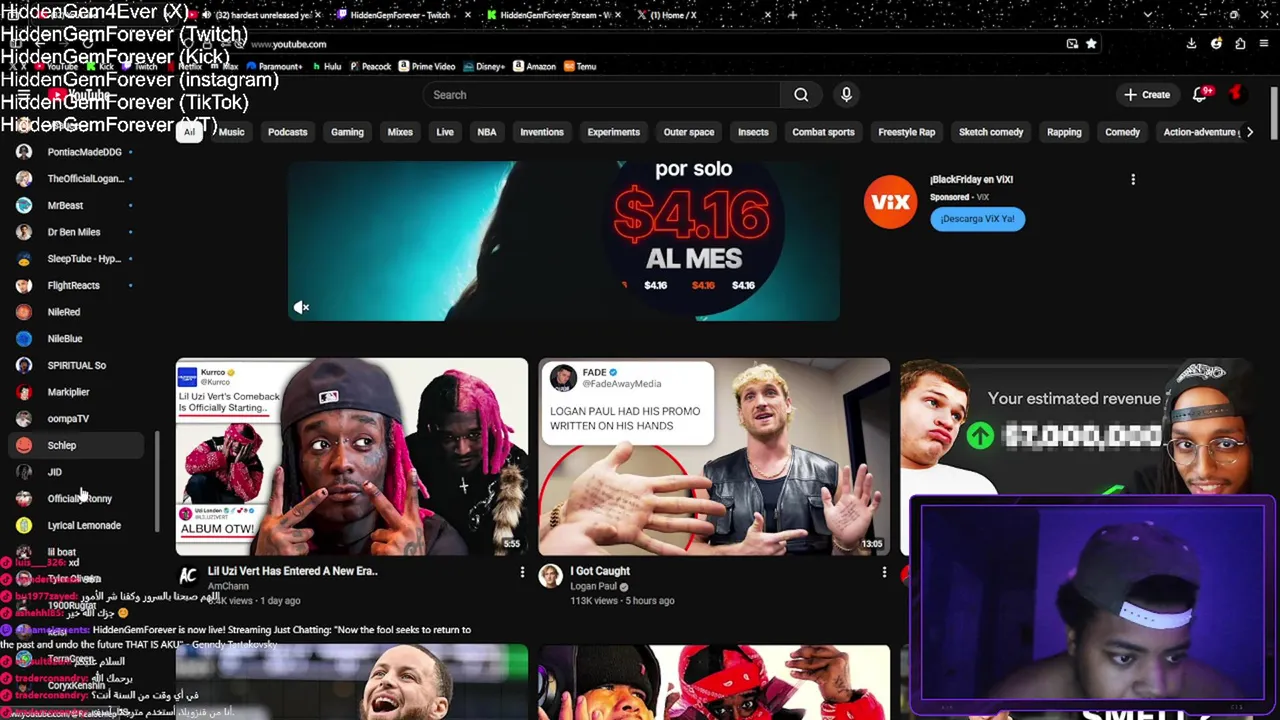Screen dimensions: 1280x720
Task: Unmute the VIX ad video
Action: [x=301, y=307]
